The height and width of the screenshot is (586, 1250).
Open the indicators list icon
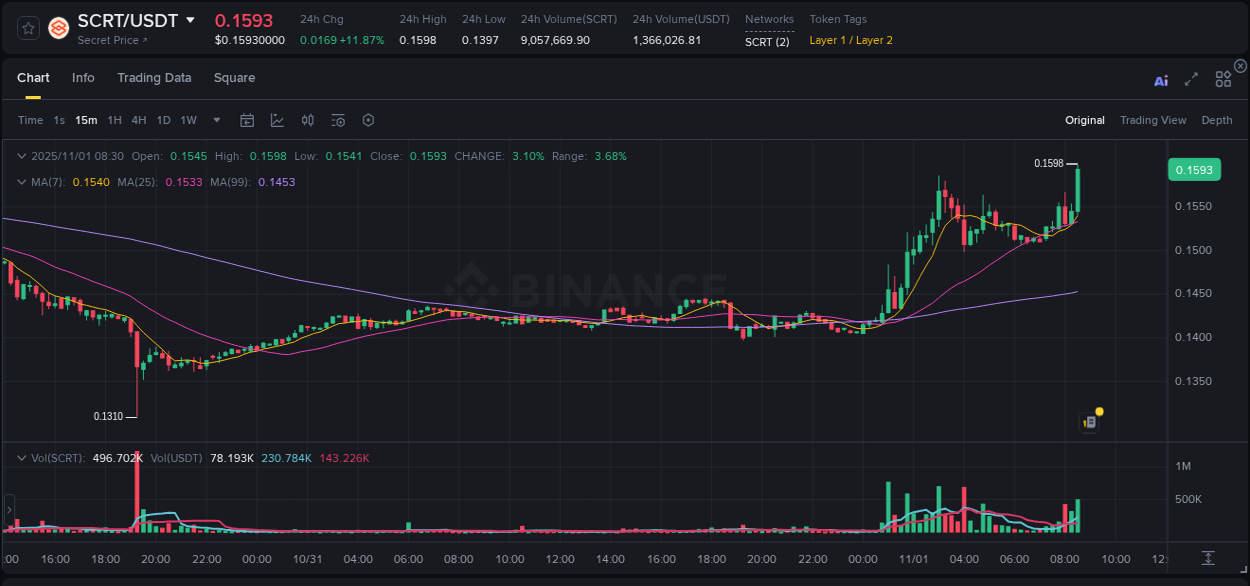click(337, 120)
